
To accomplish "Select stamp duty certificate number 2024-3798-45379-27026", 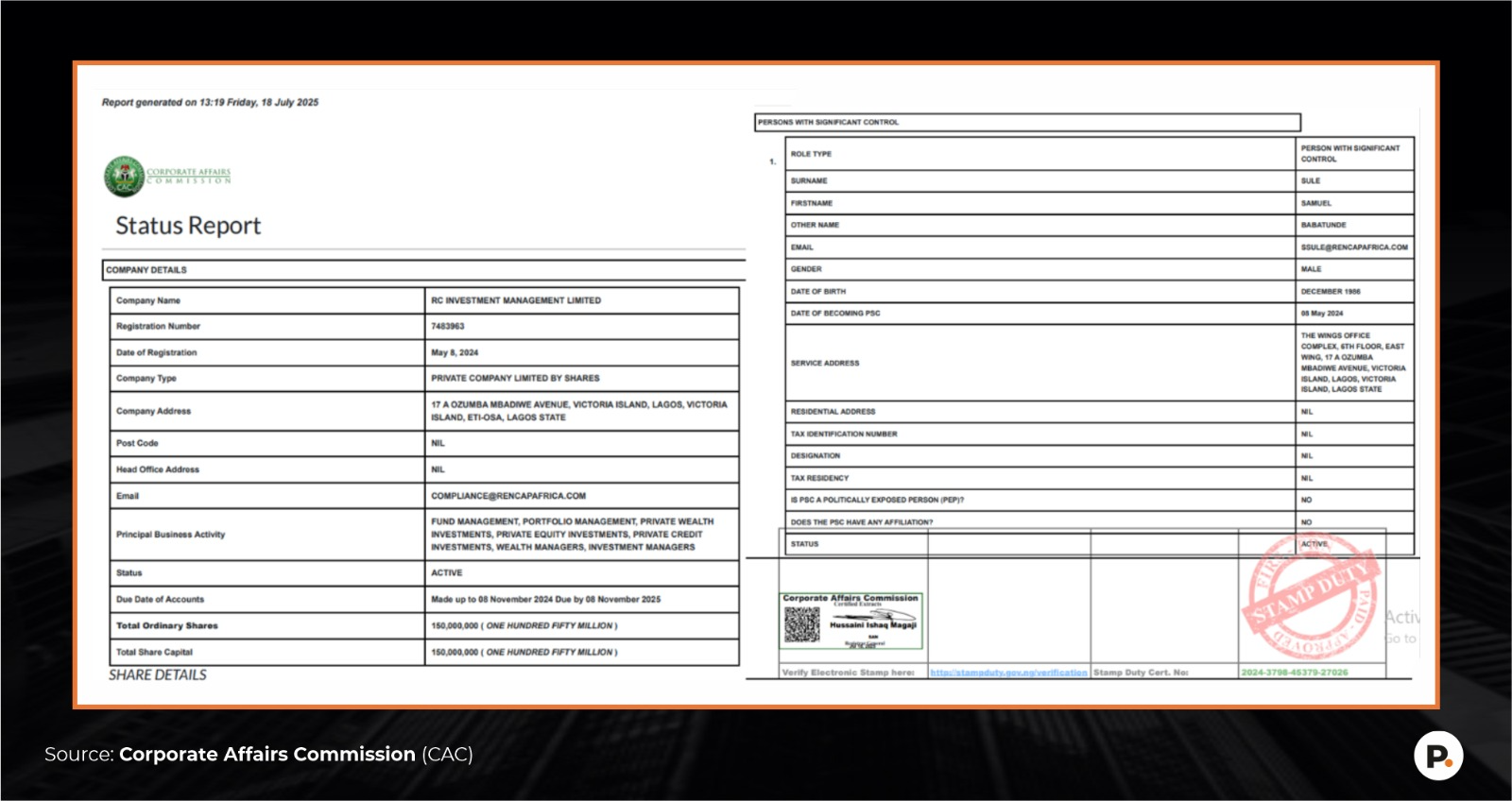I will 1295,673.
